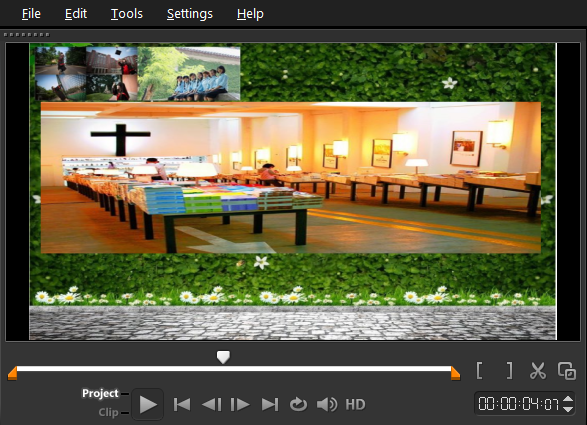Toggle the Repeat loop playback icon
This screenshot has height=425, width=587.
(x=298, y=404)
